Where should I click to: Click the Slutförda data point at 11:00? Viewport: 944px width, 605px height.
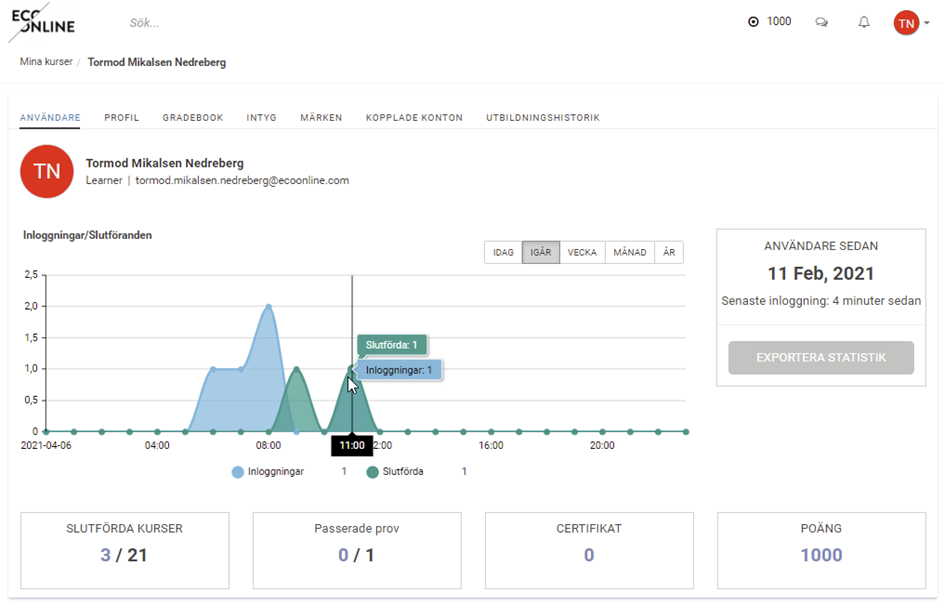point(352,368)
